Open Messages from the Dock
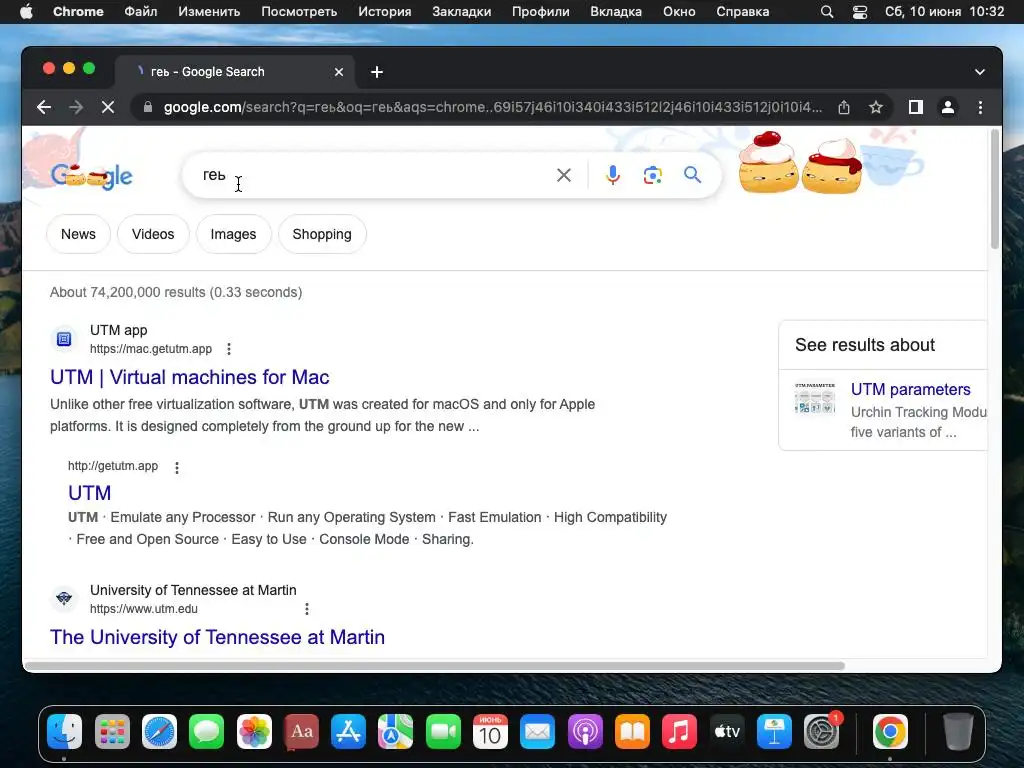The width and height of the screenshot is (1024, 768). (x=206, y=731)
